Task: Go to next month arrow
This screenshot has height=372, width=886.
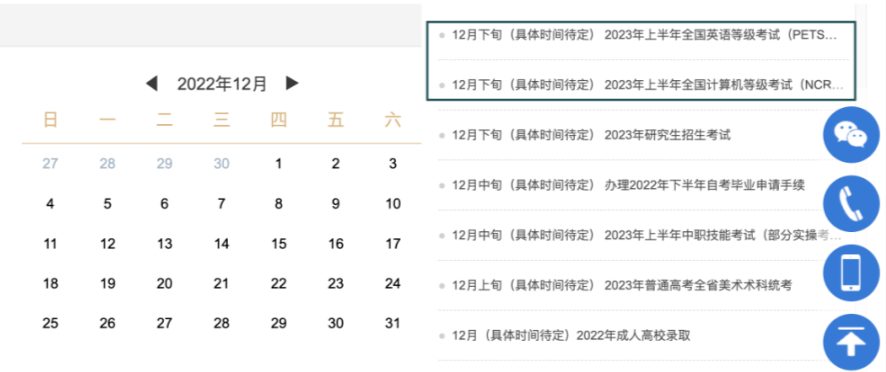Action: pyautogui.click(x=292, y=84)
